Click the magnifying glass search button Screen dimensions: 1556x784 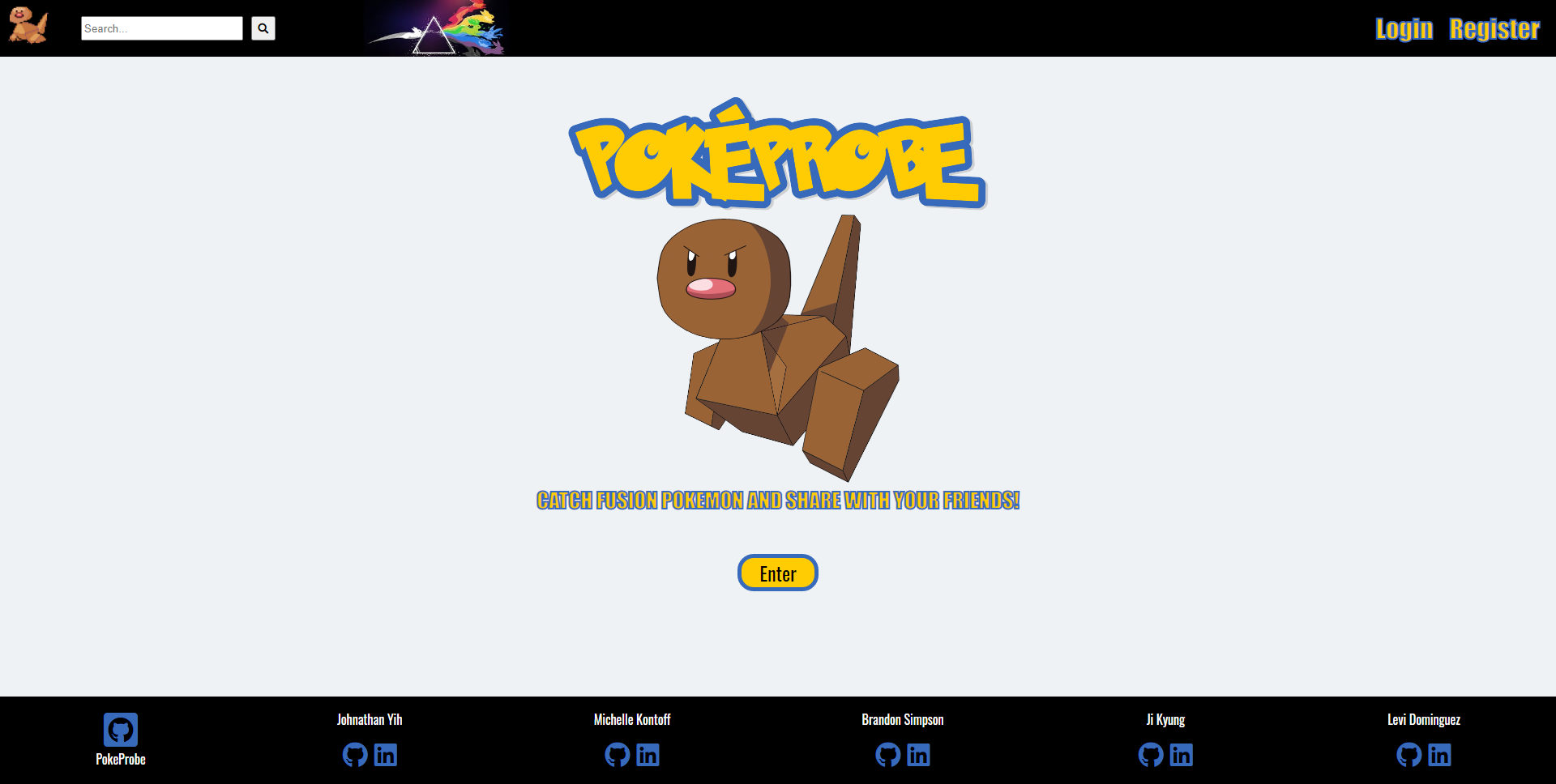(x=263, y=28)
